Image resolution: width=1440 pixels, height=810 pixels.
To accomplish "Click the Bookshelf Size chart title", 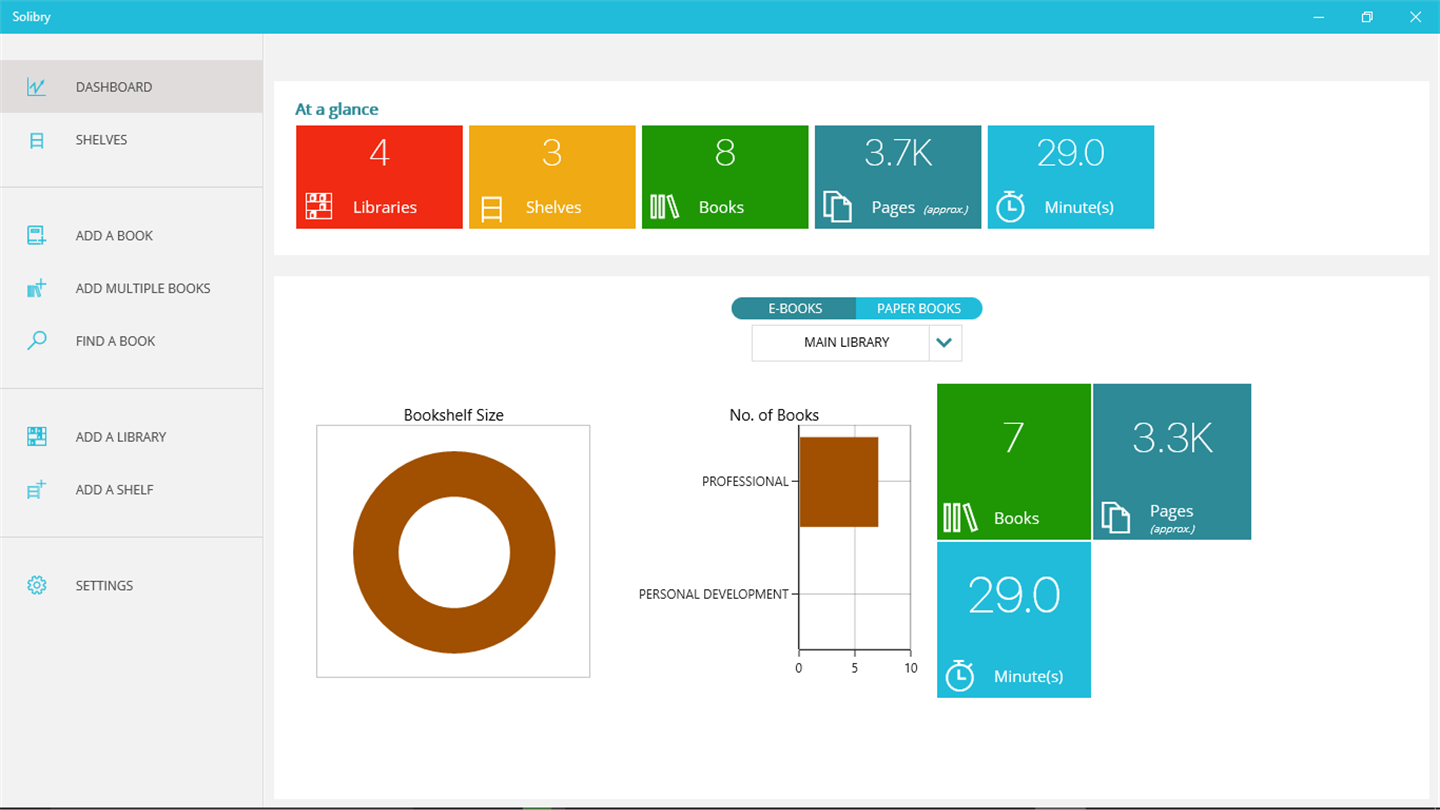I will [454, 415].
